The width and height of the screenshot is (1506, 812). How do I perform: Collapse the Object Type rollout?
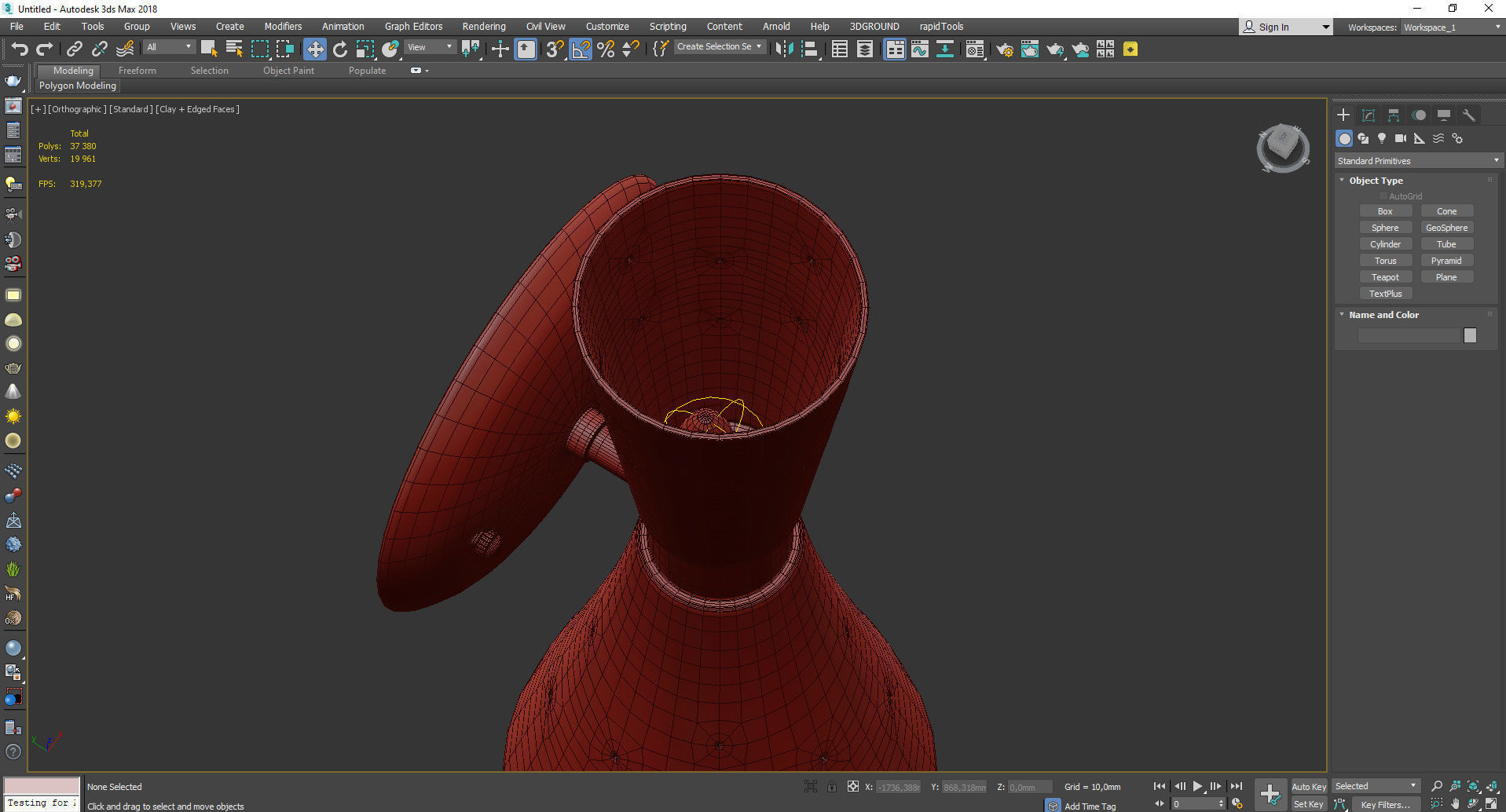pyautogui.click(x=1375, y=181)
